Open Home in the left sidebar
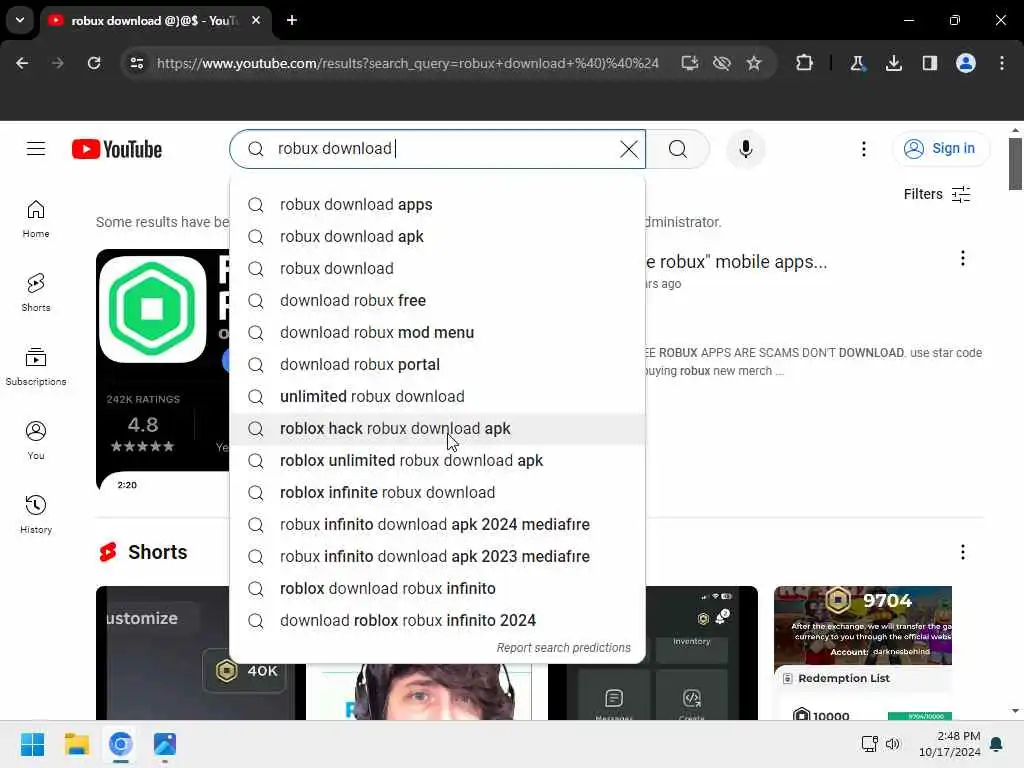The width and height of the screenshot is (1024, 768). point(36,219)
